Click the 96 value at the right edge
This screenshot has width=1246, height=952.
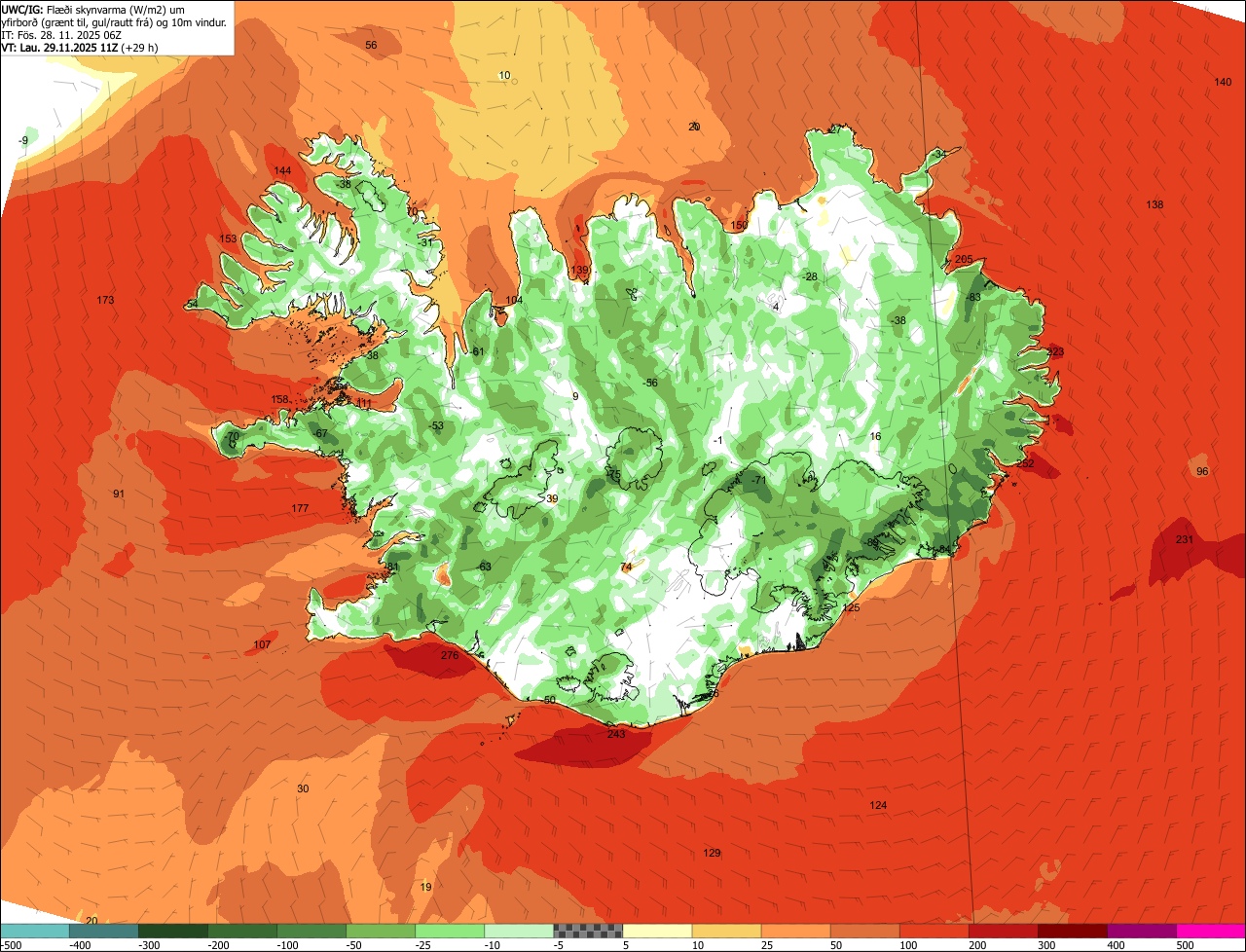pos(1202,472)
